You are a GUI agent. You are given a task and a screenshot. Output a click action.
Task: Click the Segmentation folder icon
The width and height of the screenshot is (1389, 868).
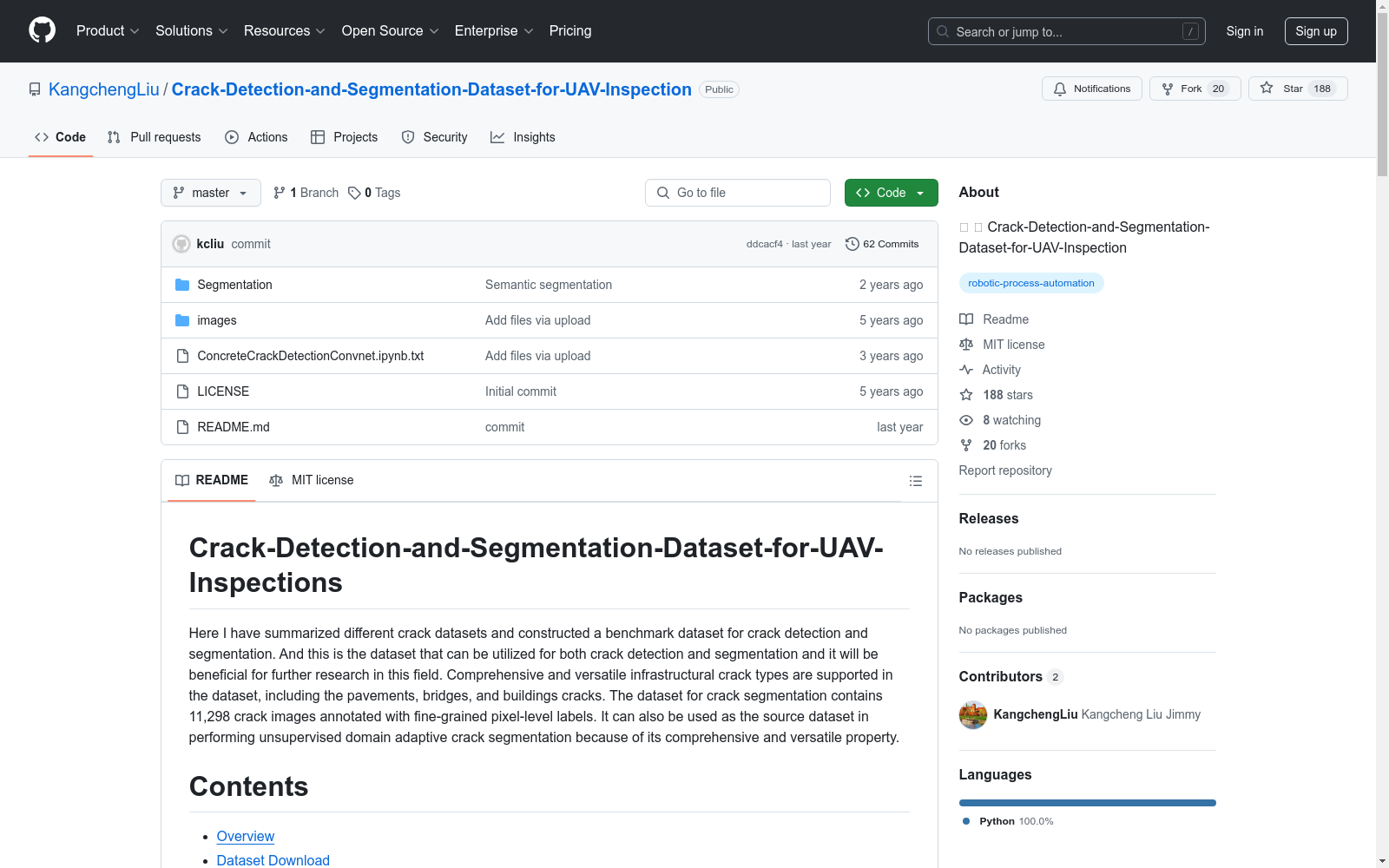(182, 285)
